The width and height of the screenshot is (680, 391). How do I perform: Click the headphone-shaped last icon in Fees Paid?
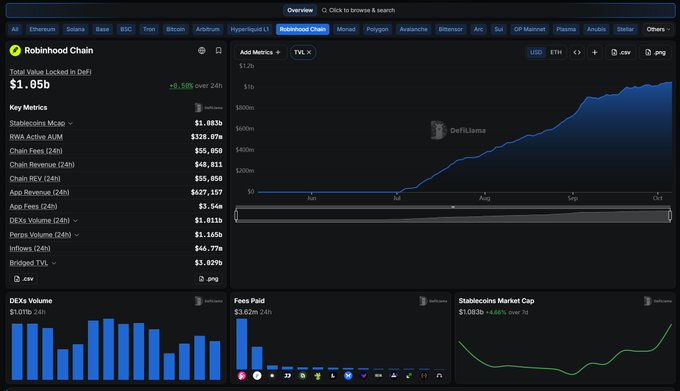click(439, 376)
